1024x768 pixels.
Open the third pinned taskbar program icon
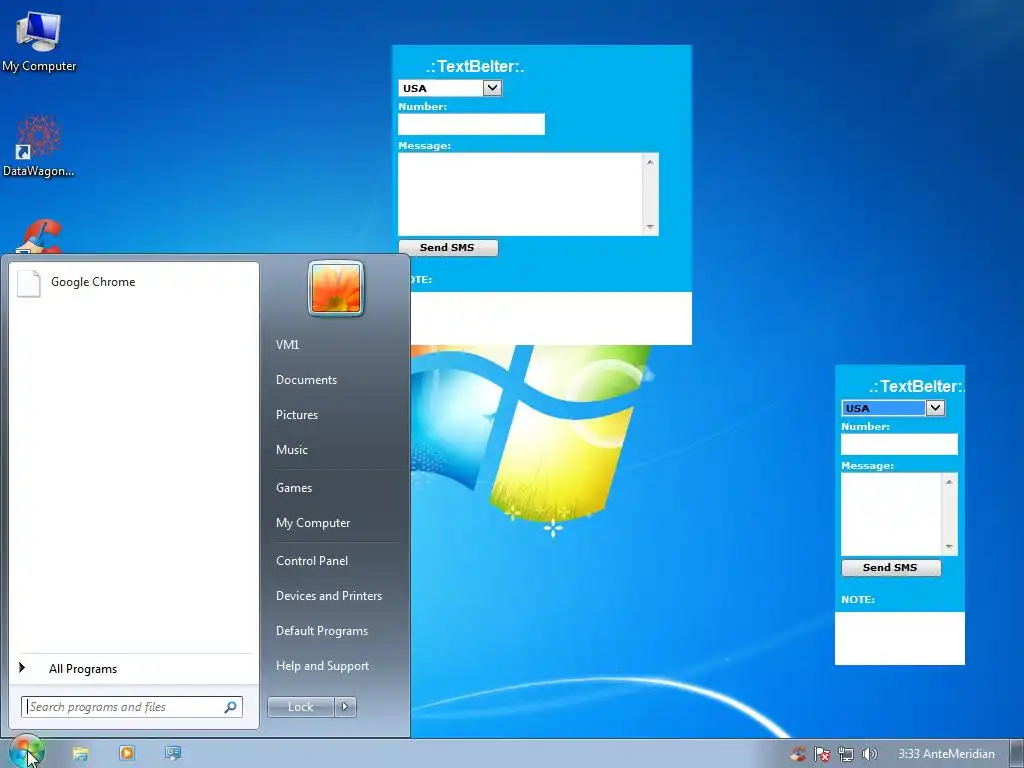pos(173,753)
